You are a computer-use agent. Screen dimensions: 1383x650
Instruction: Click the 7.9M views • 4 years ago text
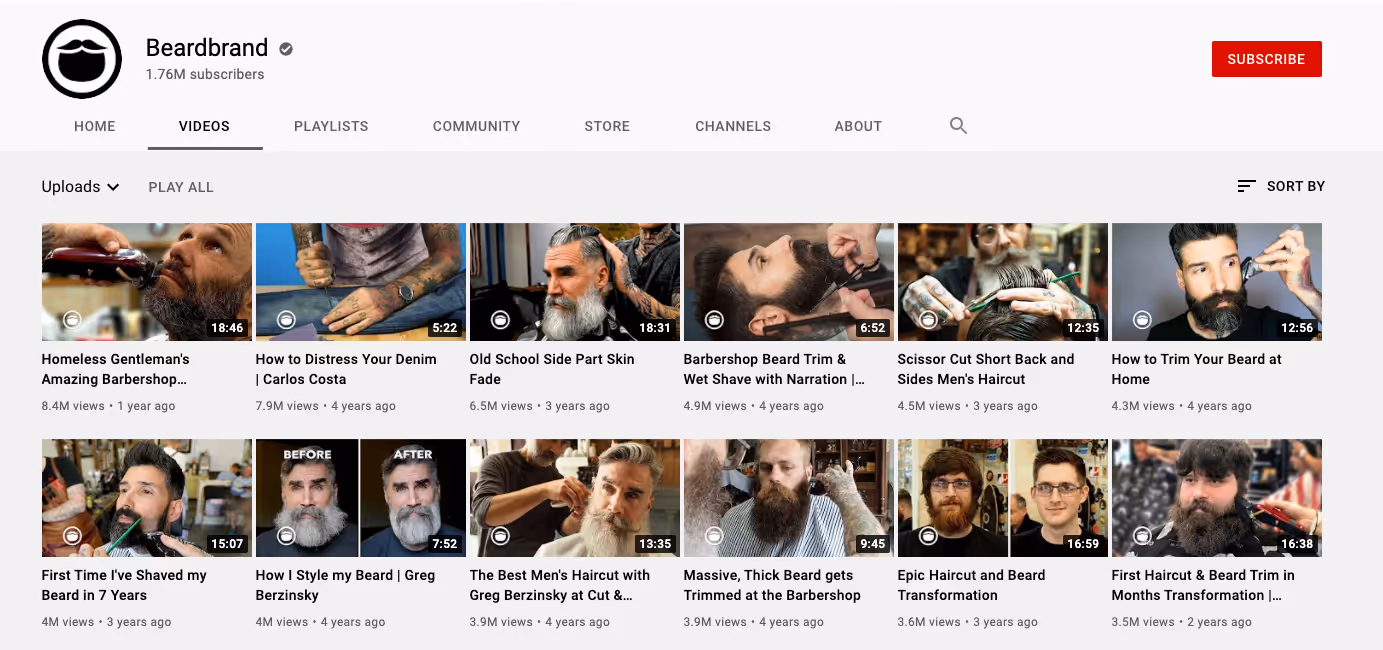click(x=326, y=406)
